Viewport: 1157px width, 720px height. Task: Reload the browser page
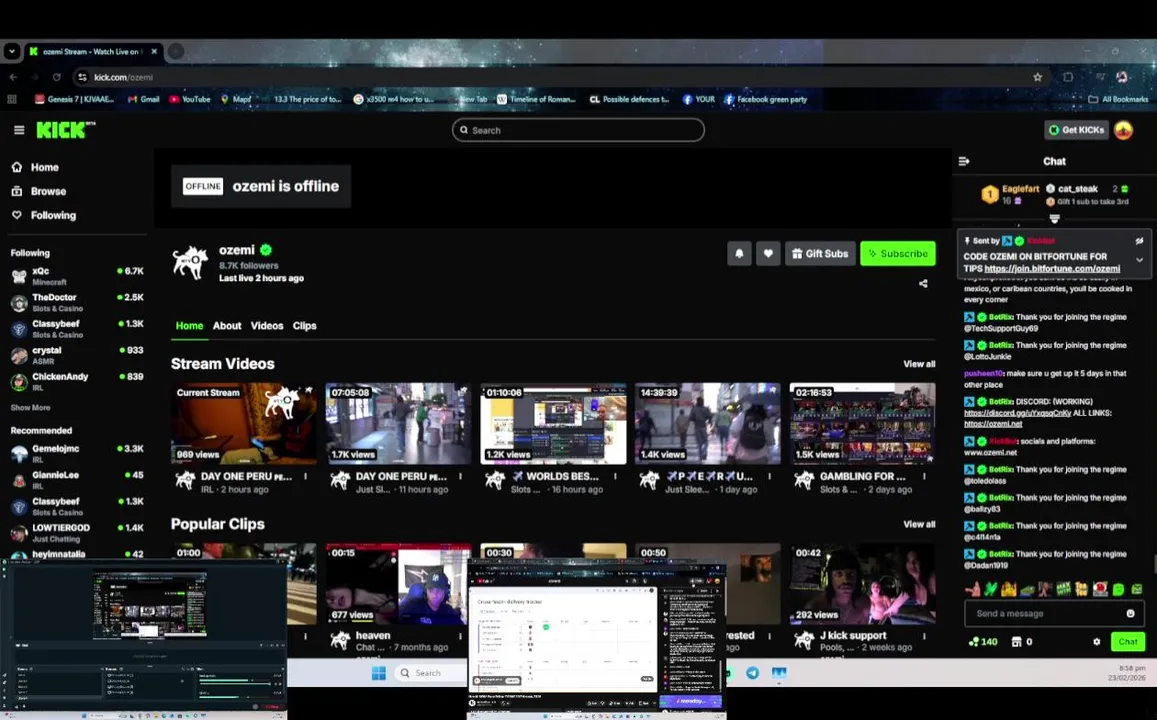point(56,77)
